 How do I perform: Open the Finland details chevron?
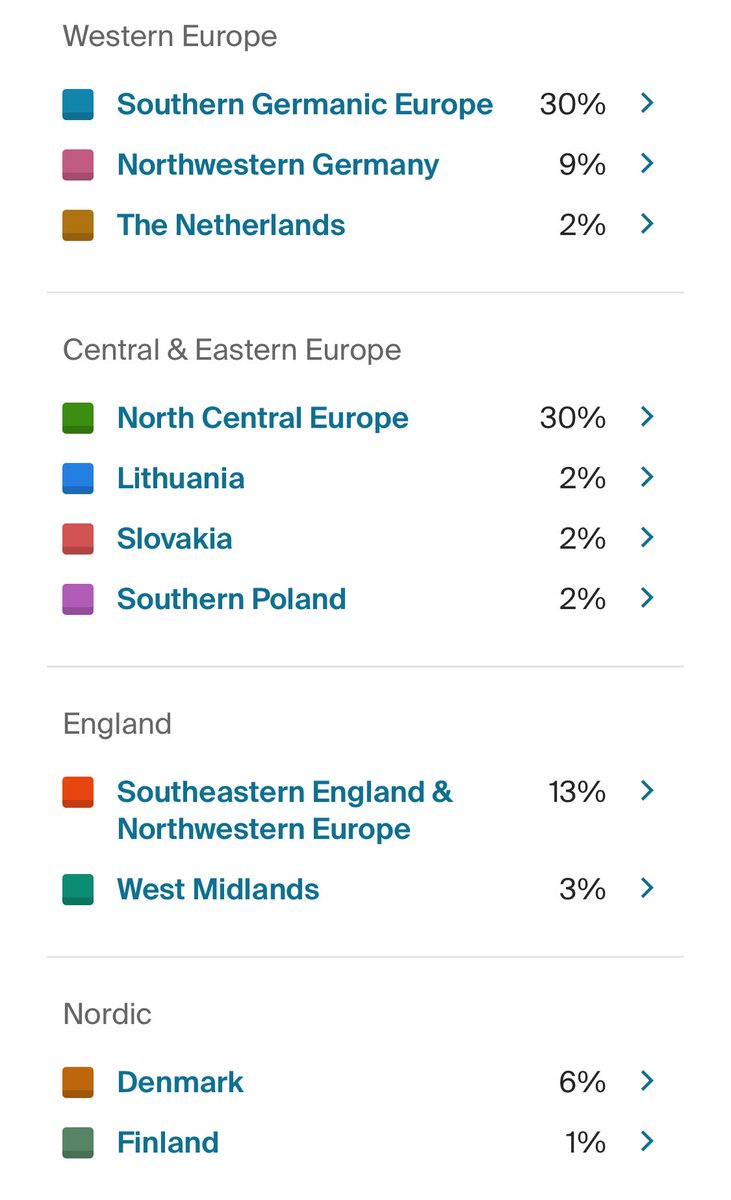click(647, 1141)
